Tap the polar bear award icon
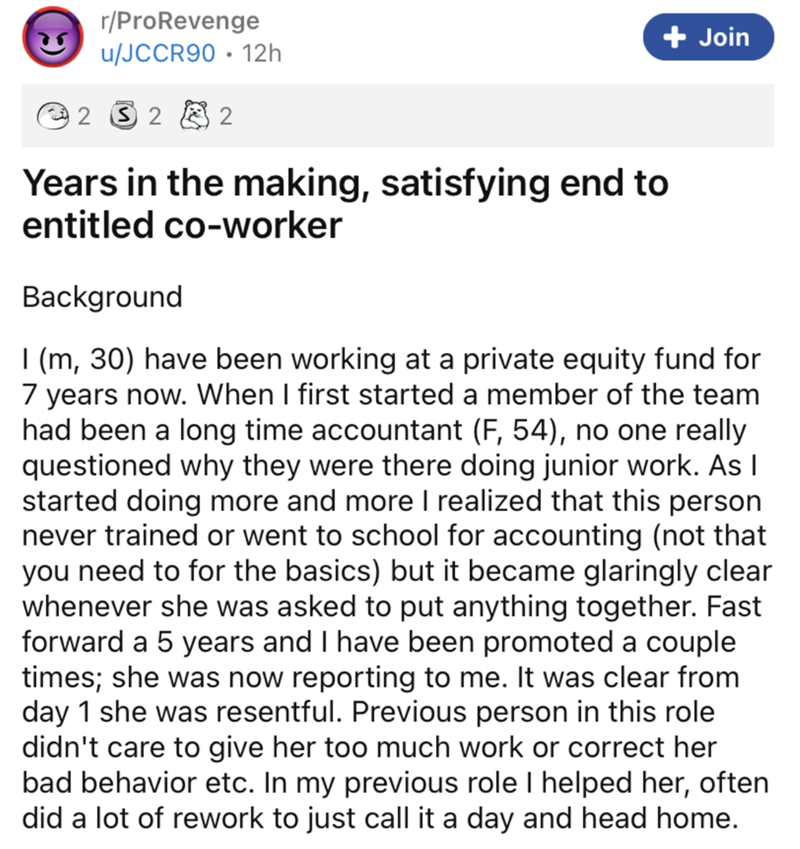The width and height of the screenshot is (800, 849). tap(194, 115)
